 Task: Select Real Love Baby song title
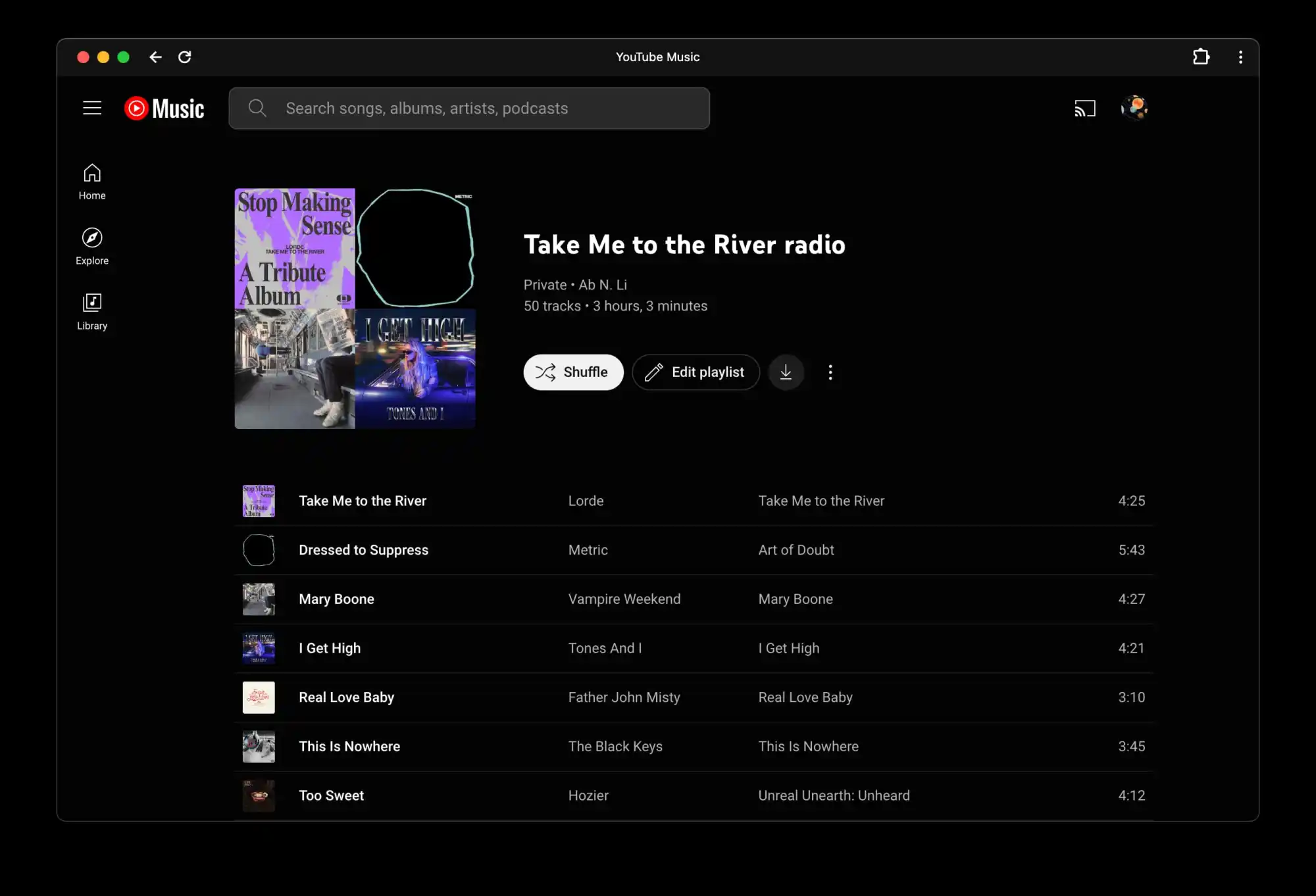[x=346, y=697]
